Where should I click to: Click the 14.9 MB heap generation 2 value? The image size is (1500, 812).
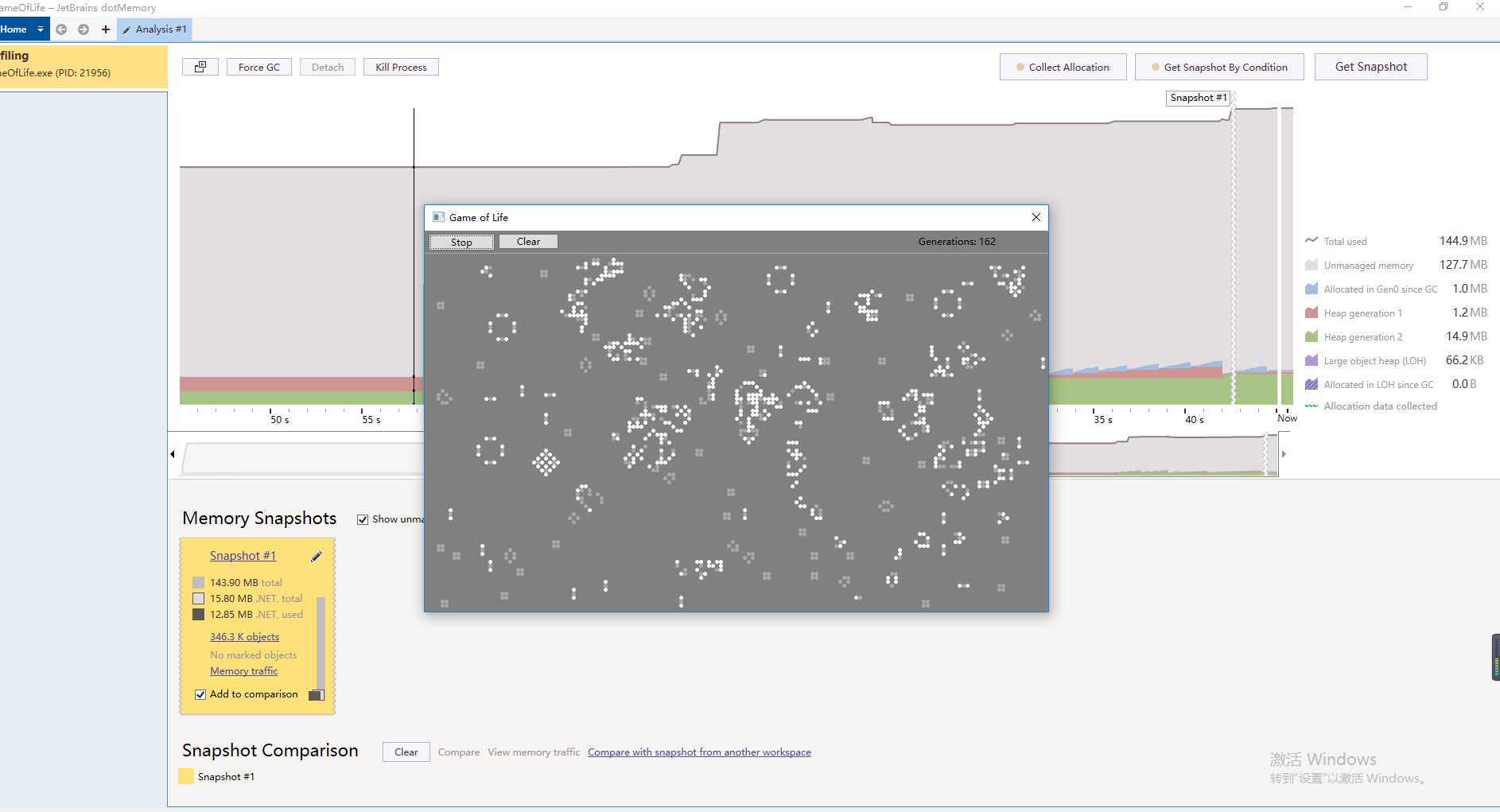pyautogui.click(x=1467, y=336)
